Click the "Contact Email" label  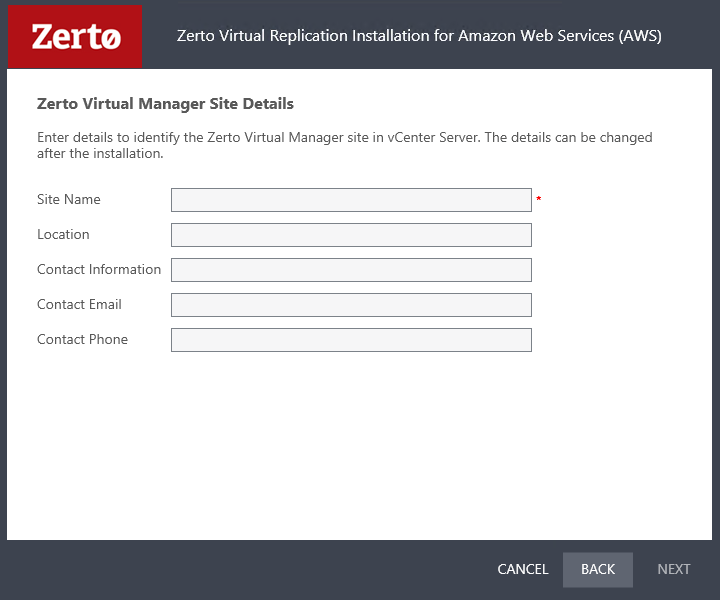pyautogui.click(x=79, y=304)
